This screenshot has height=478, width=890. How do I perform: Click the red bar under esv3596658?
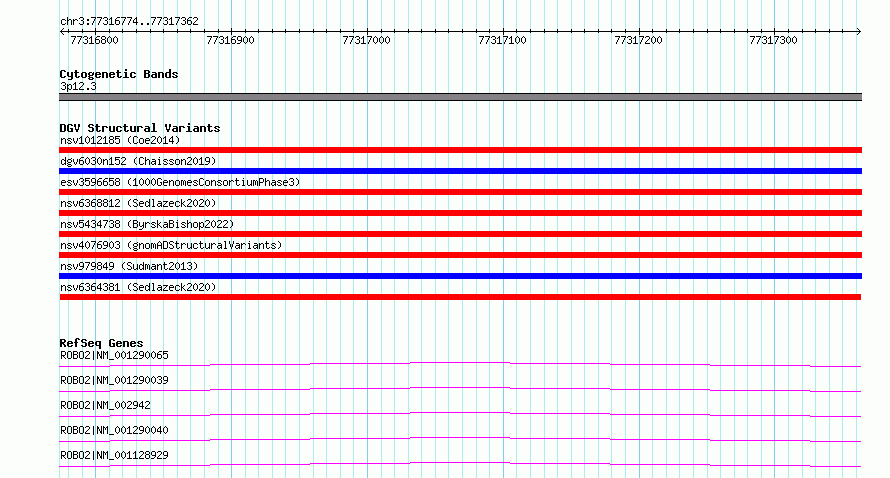460,192
